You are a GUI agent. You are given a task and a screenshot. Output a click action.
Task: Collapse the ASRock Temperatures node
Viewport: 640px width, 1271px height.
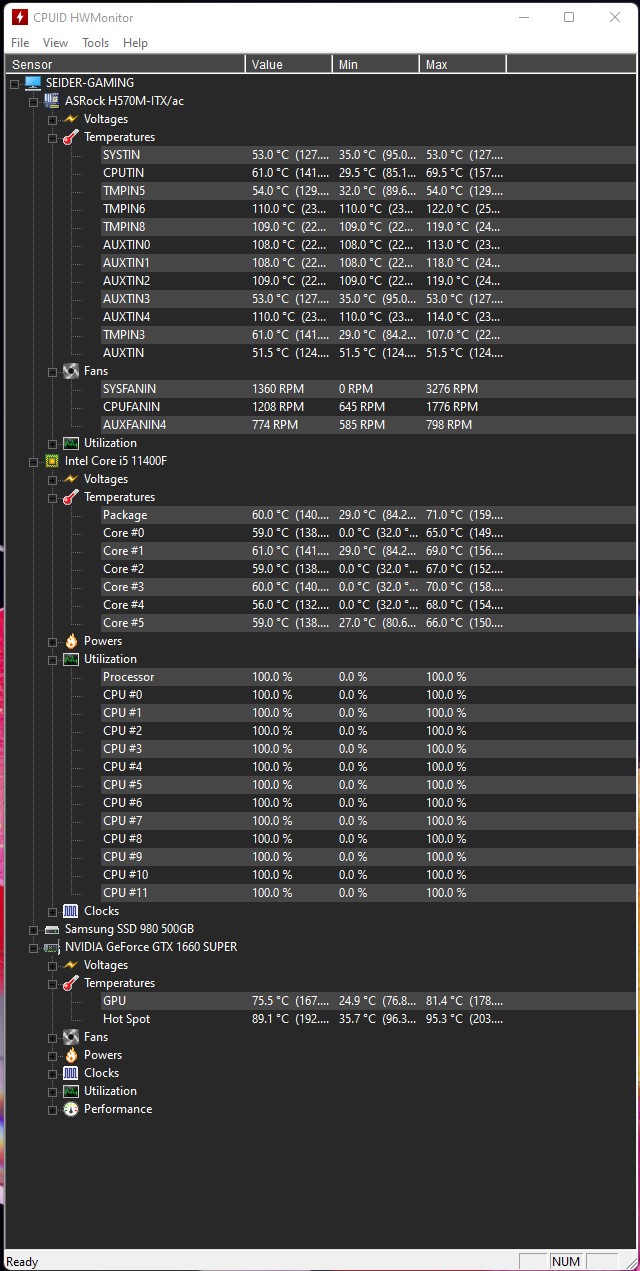tap(52, 138)
